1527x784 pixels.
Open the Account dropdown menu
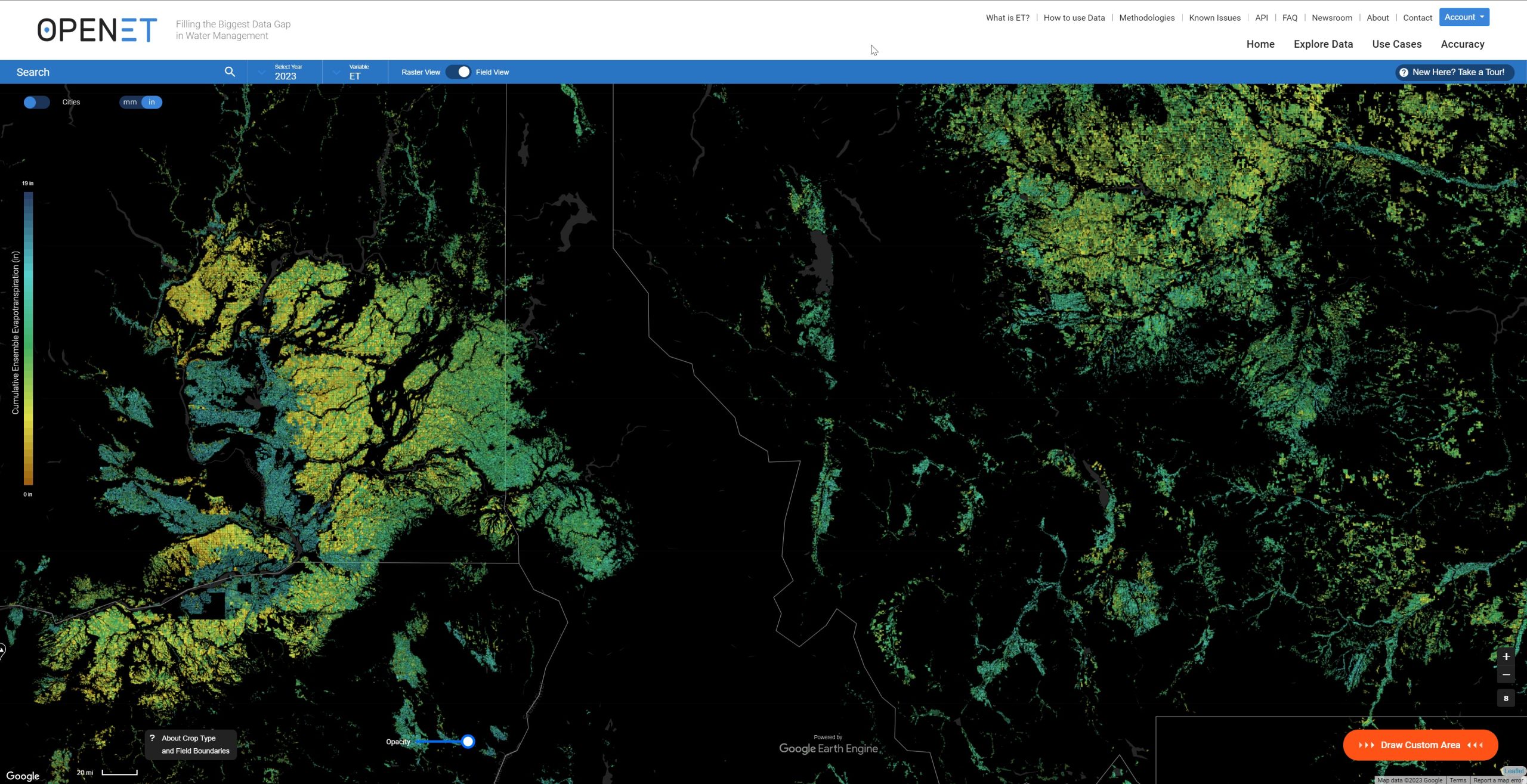pos(1464,17)
